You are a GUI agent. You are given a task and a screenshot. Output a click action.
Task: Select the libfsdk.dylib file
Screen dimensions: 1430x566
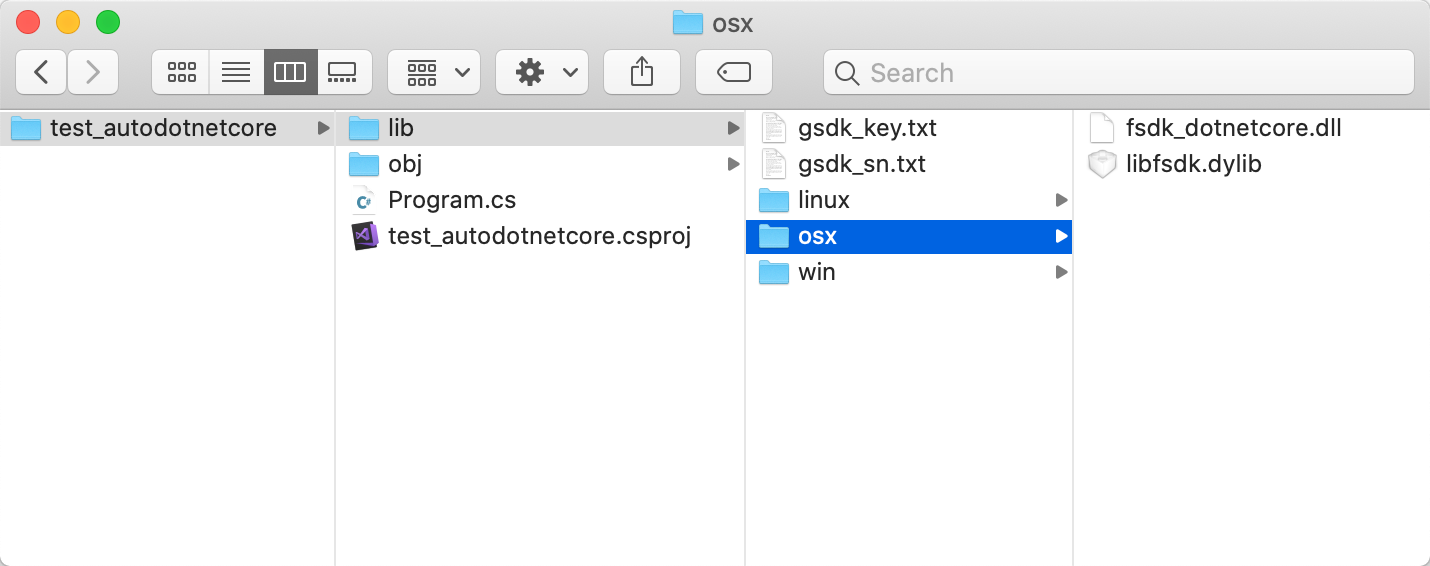[x=1193, y=164]
